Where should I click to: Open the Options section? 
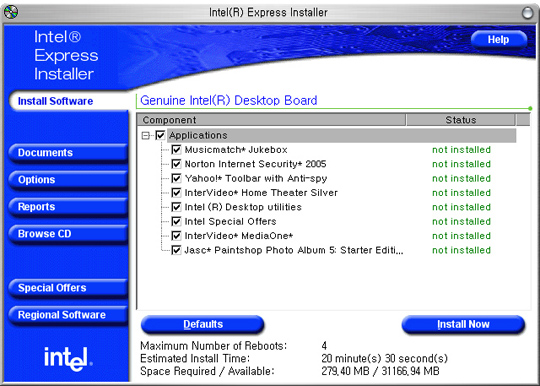pos(68,180)
